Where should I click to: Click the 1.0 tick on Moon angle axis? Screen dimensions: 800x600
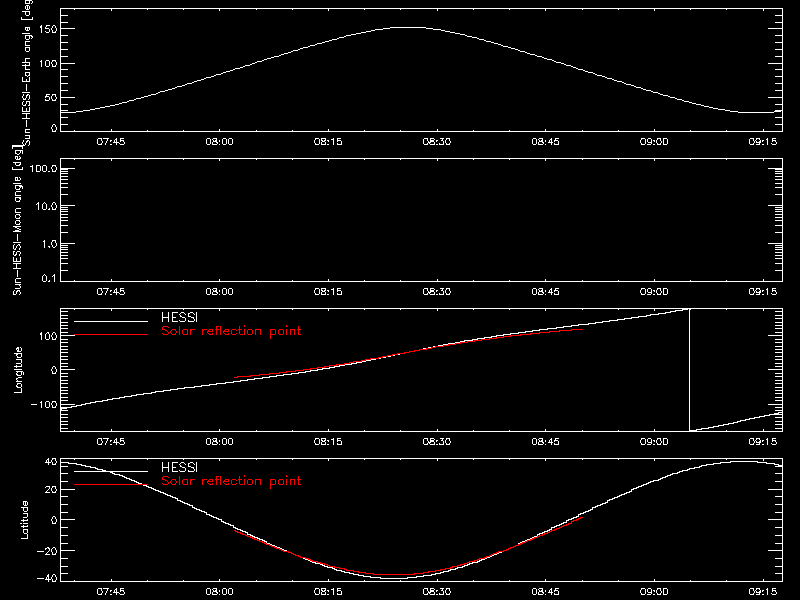tap(49, 244)
